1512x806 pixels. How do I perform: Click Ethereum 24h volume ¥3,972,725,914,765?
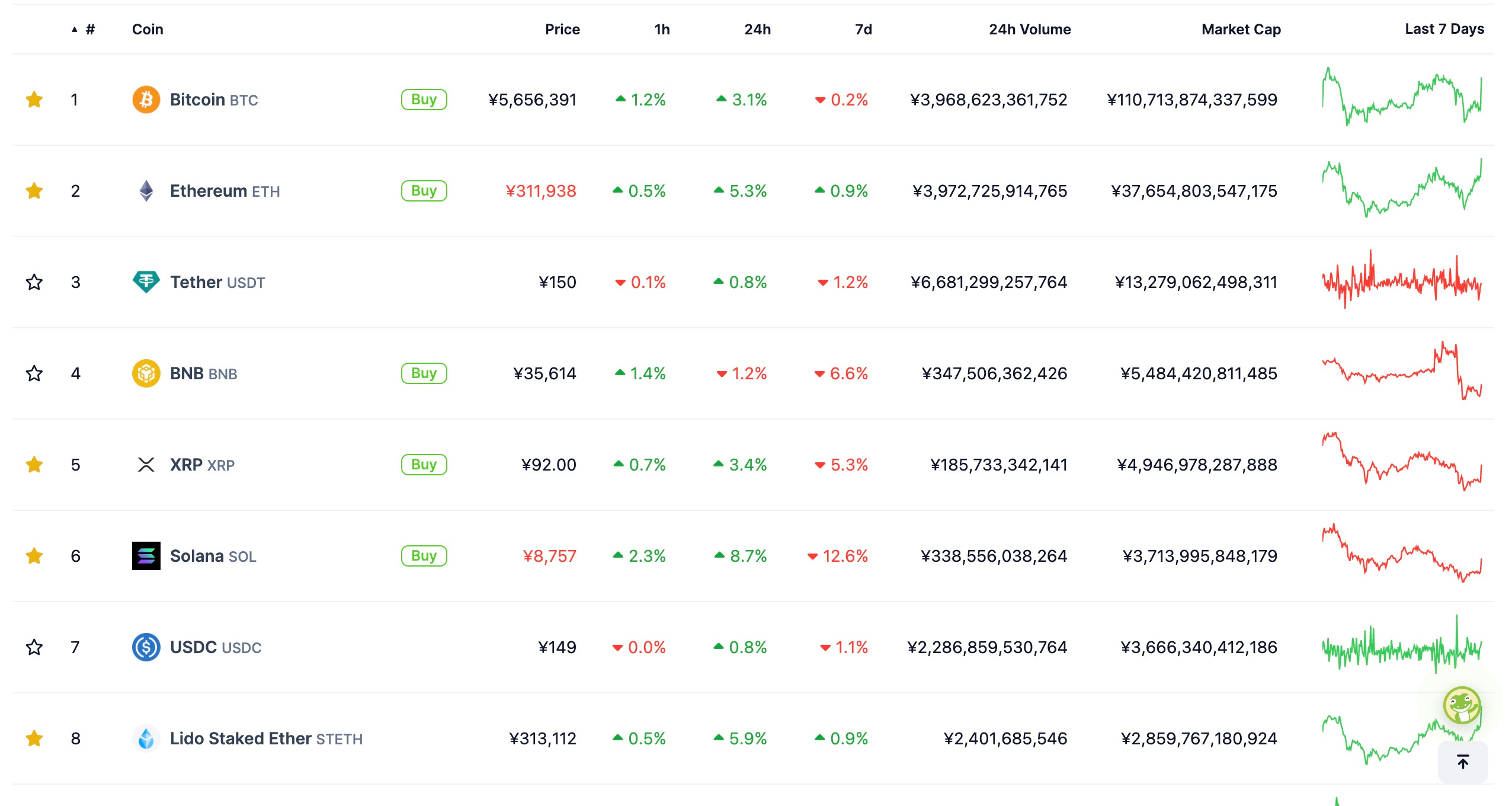point(990,191)
